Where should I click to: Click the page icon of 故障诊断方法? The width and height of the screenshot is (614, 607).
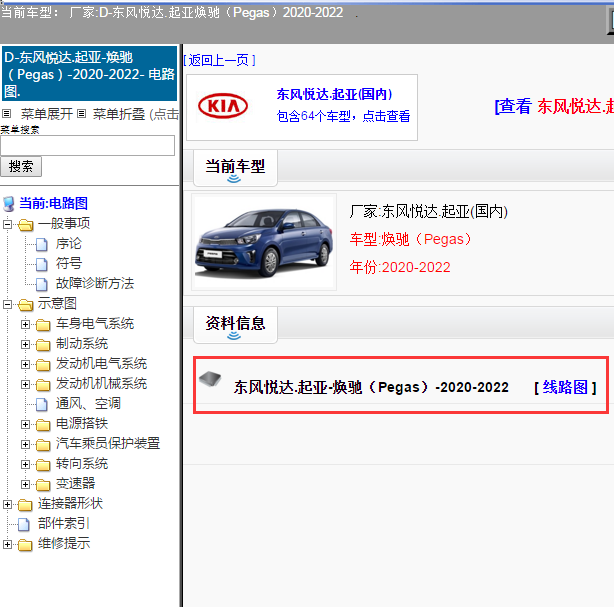[42, 284]
